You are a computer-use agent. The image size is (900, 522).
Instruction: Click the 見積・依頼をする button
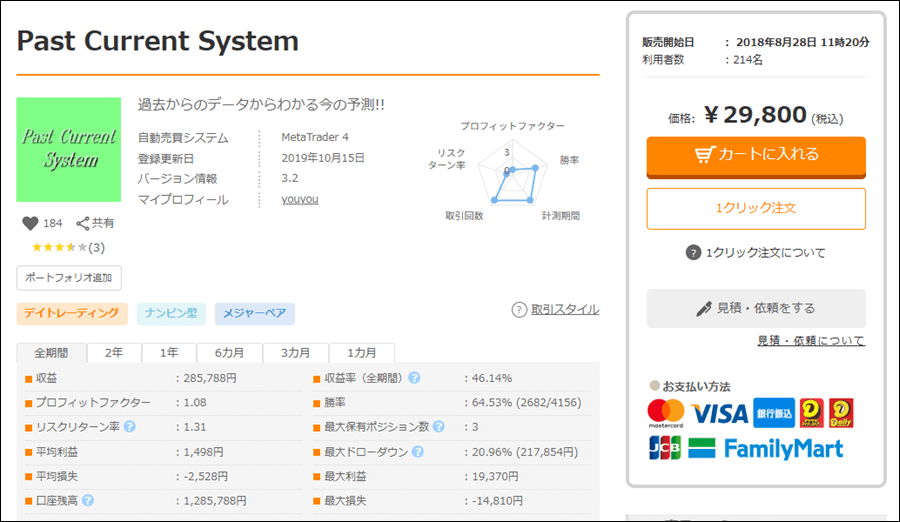point(756,308)
